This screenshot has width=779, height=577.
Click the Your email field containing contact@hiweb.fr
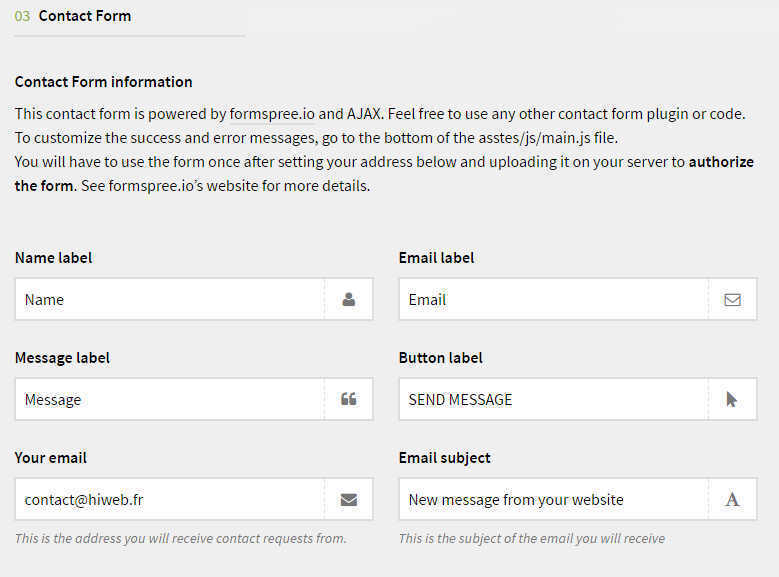pyautogui.click(x=170, y=499)
